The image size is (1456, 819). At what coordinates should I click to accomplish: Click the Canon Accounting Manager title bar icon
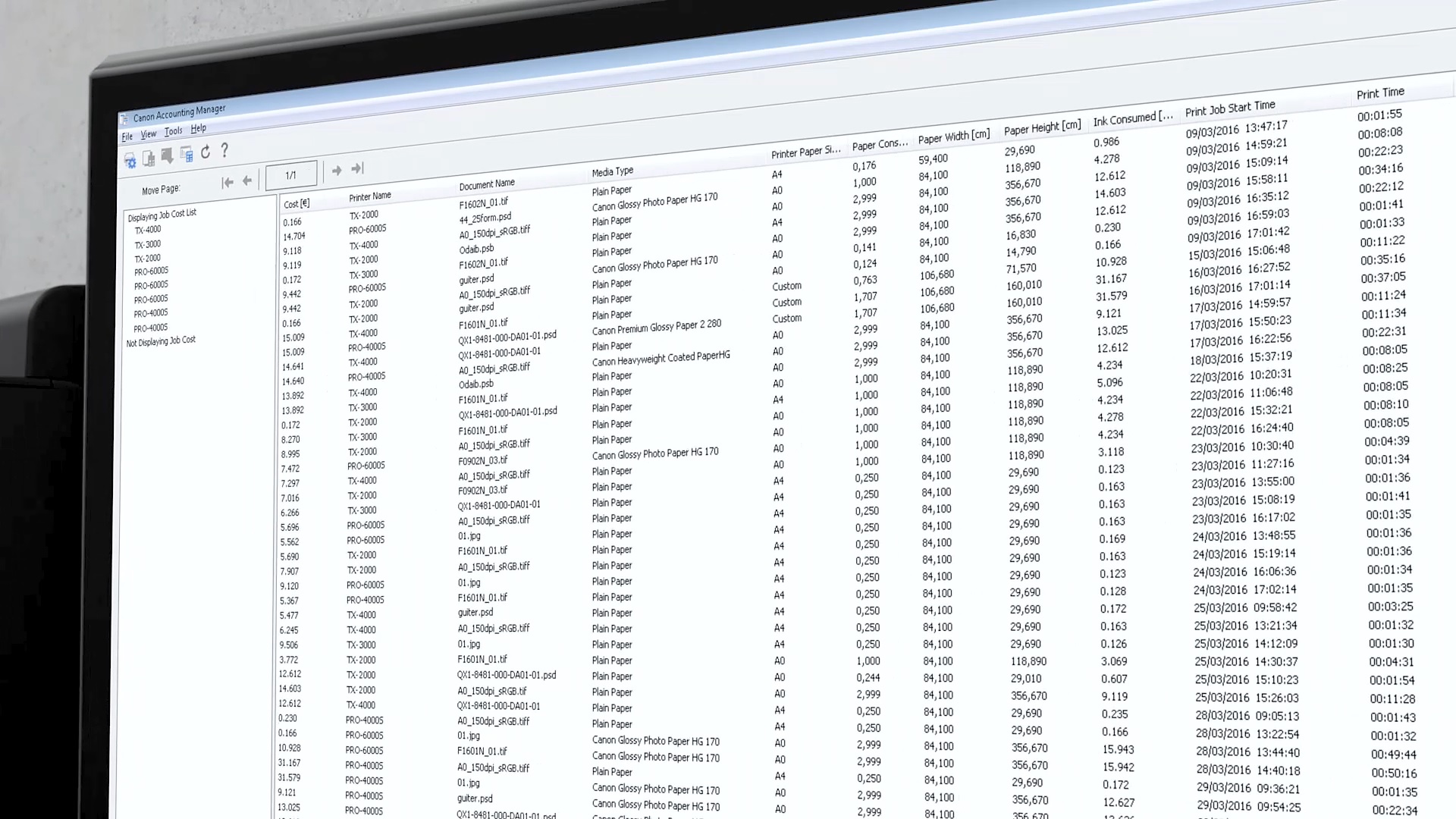(124, 119)
